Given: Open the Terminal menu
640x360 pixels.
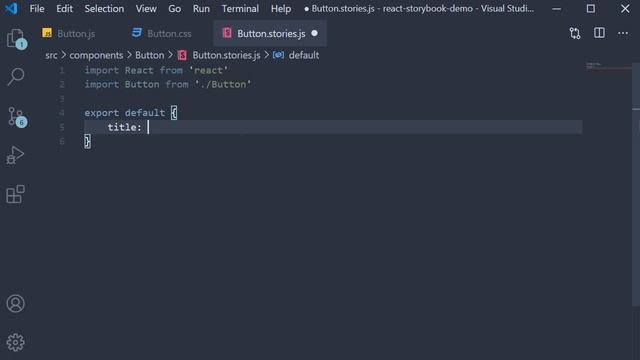Looking at the screenshot, I should pos(240,9).
